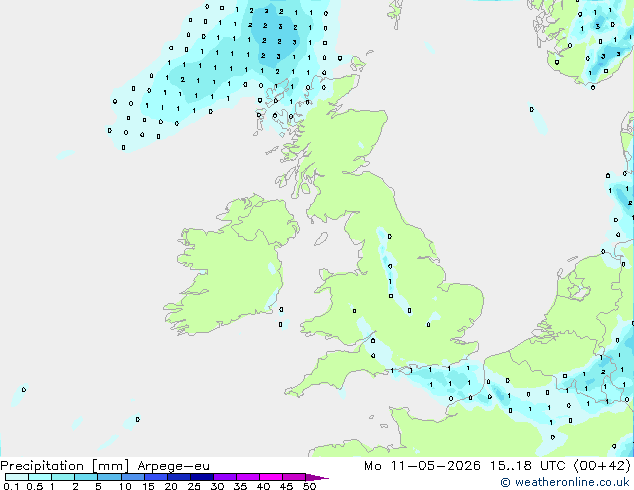Pick the 15–20 mm legend color box
Image resolution: width=634 pixels, height=490 pixels.
pos(155,477)
